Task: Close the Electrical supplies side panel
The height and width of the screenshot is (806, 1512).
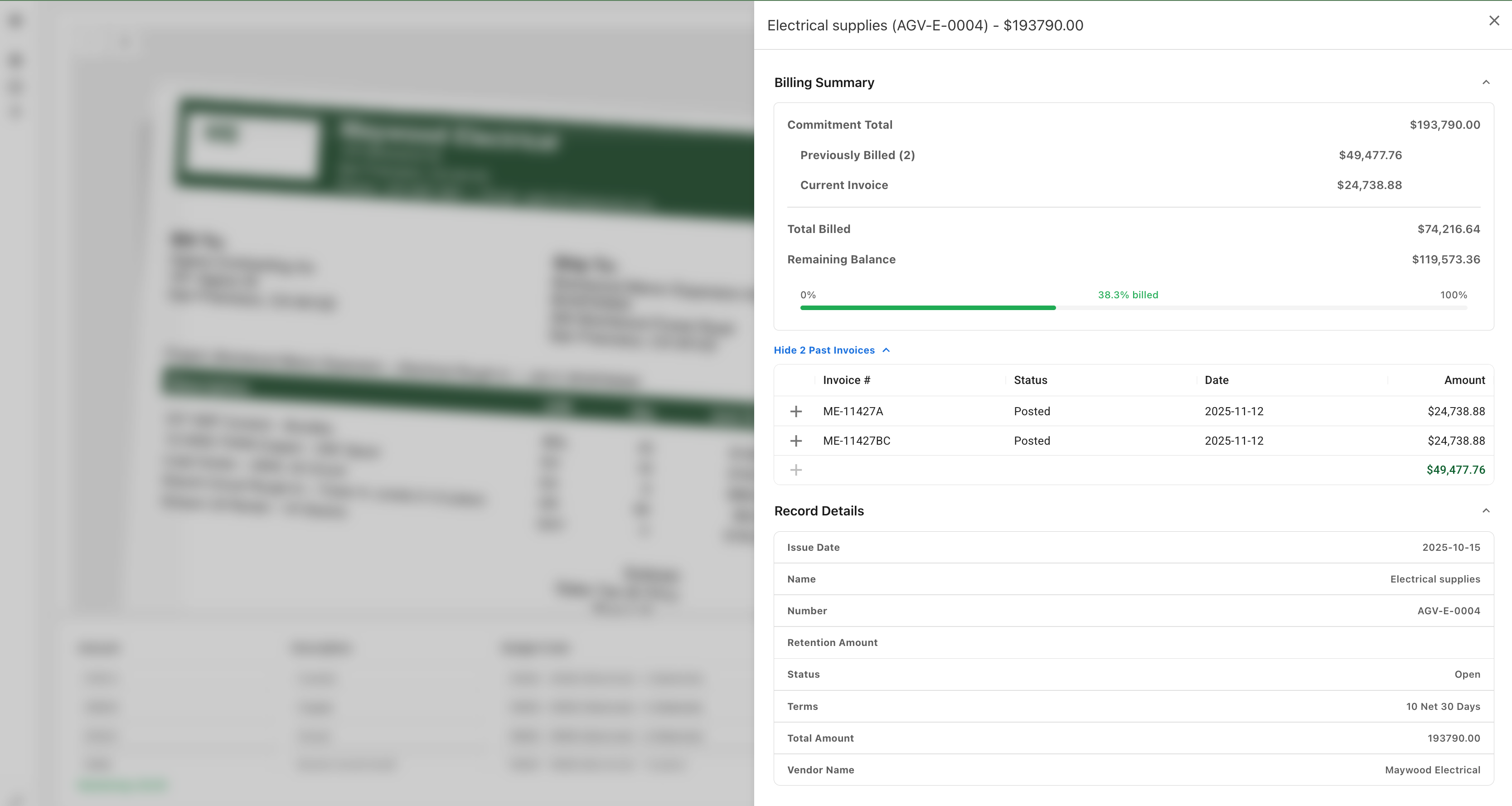Action: pos(1494,21)
